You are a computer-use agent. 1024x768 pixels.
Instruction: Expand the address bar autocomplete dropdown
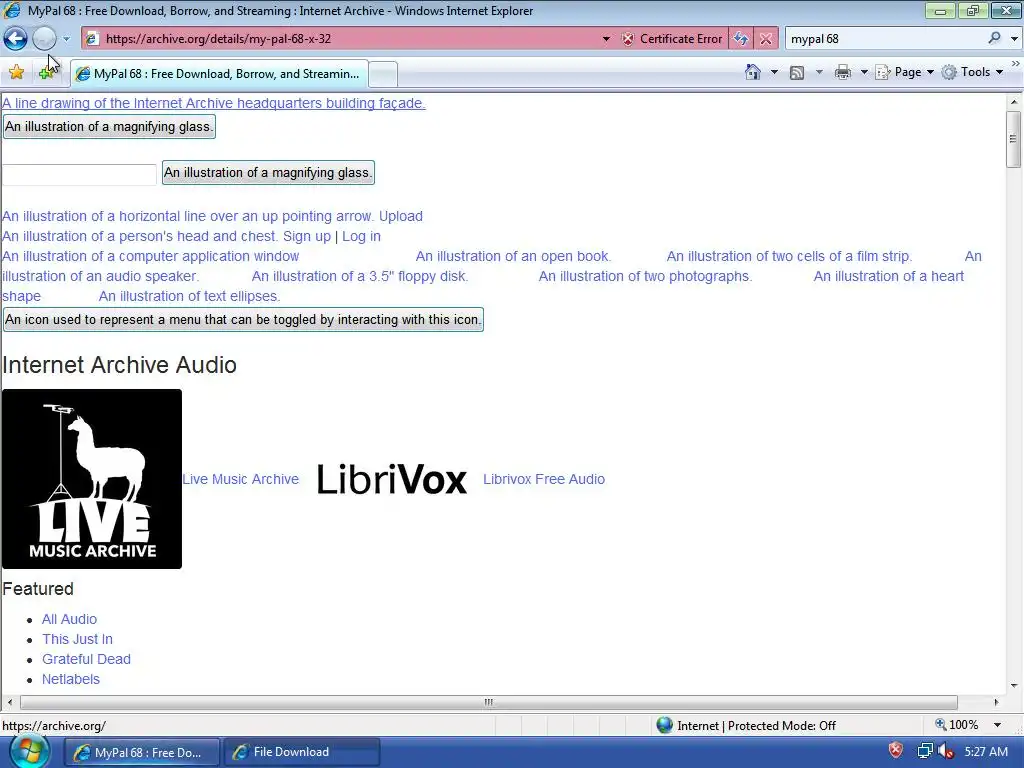(x=606, y=39)
